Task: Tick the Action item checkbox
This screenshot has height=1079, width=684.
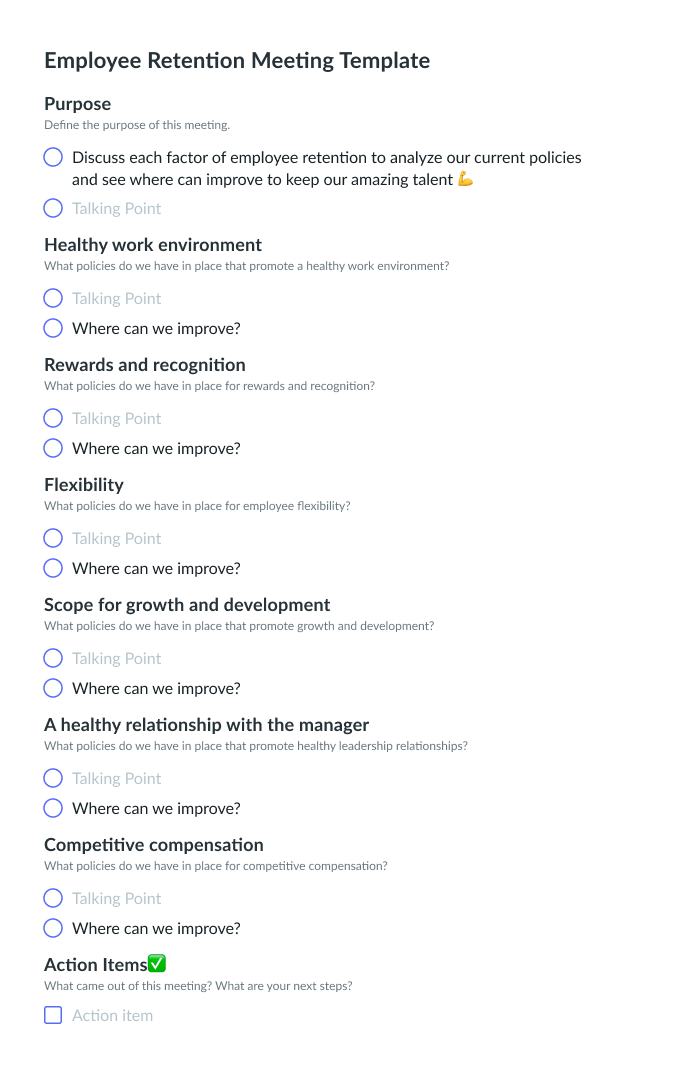Action: (x=53, y=1015)
